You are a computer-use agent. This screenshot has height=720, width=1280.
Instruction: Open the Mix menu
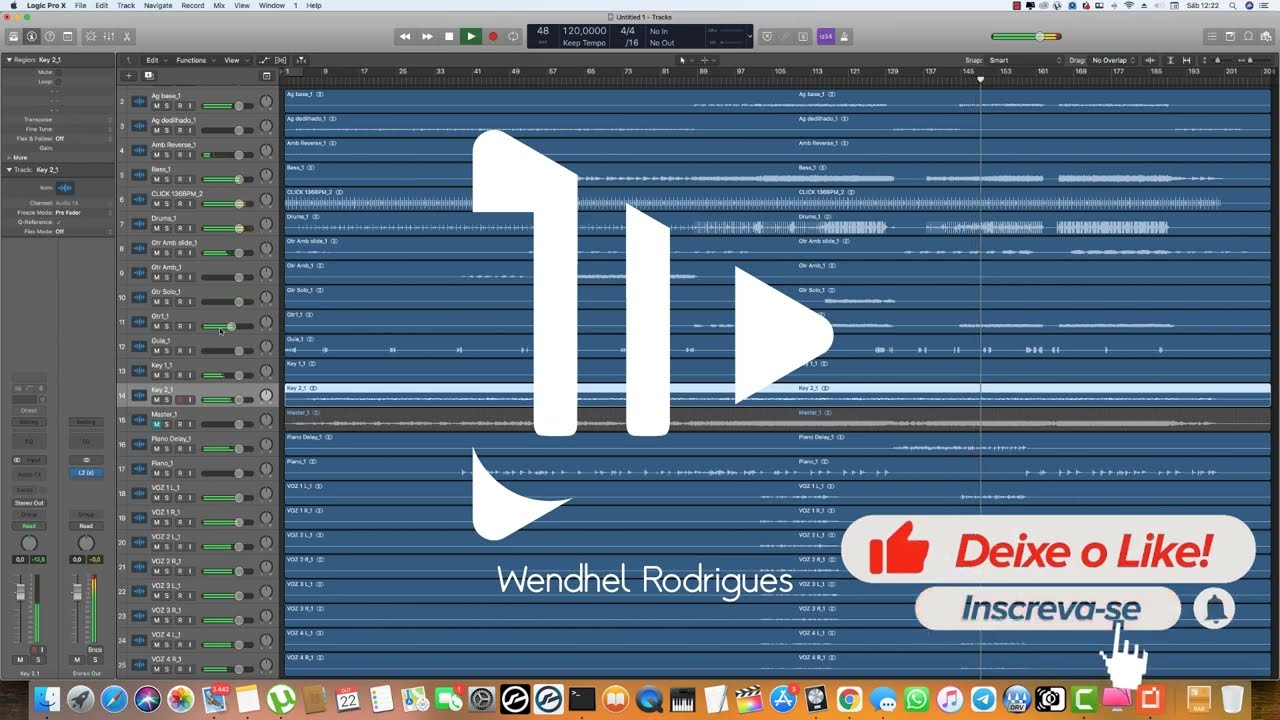tap(219, 5)
